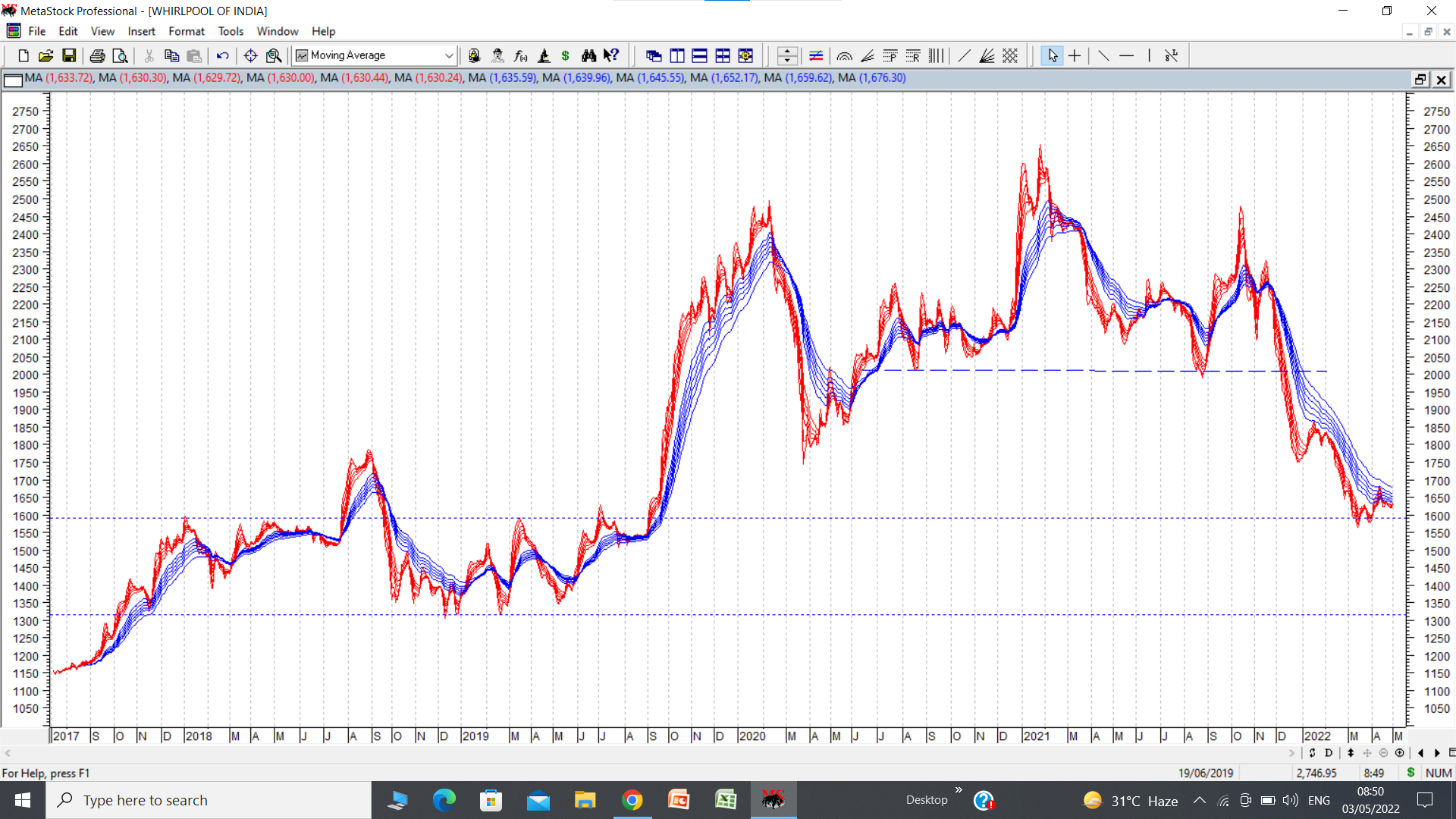
Task: Open the Format menu
Action: [186, 31]
